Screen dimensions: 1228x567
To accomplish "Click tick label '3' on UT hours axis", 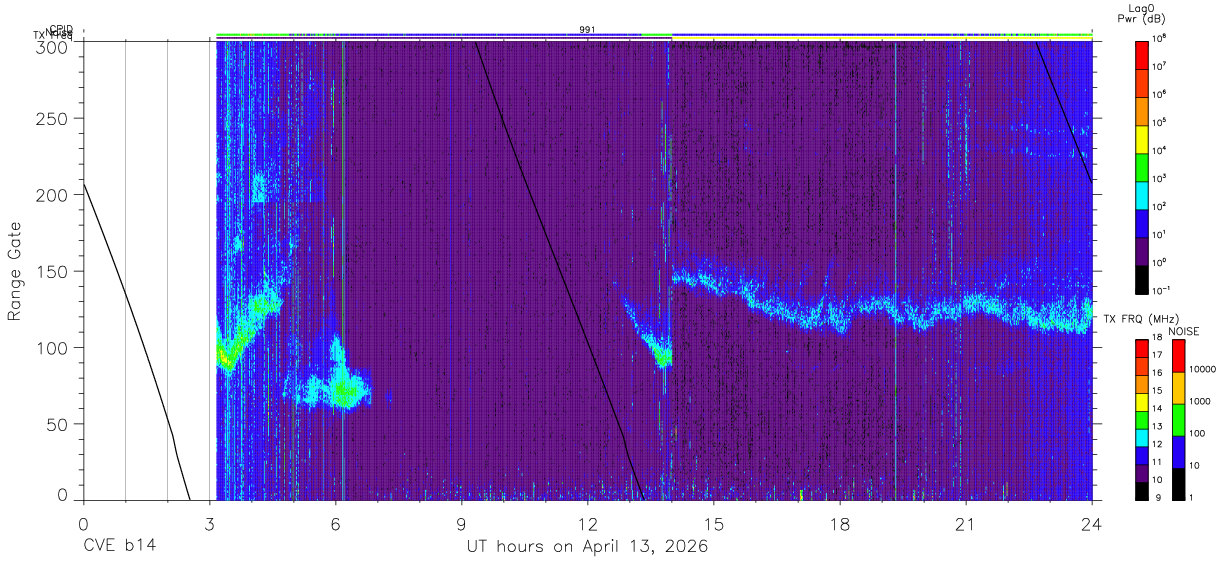I will [x=209, y=525].
